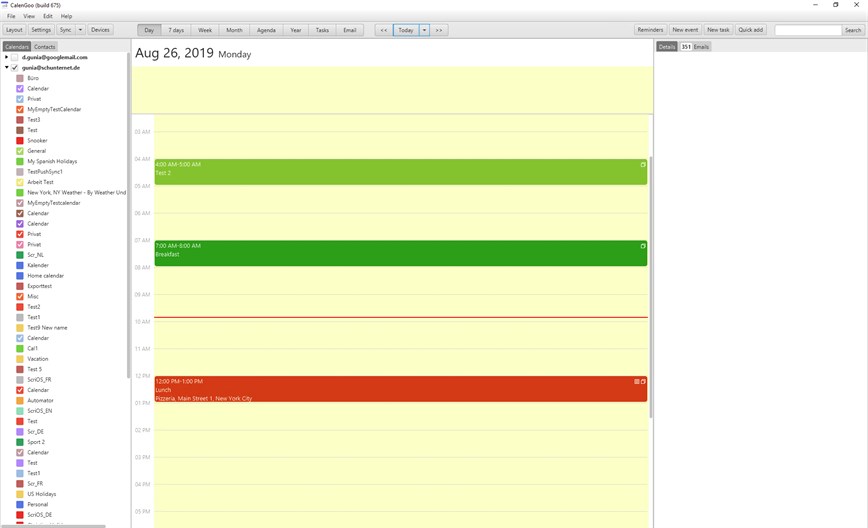This screenshot has width=868, height=528.
Task: Click the rightmost icon on the Lunch event
Action: pyautogui.click(x=643, y=381)
